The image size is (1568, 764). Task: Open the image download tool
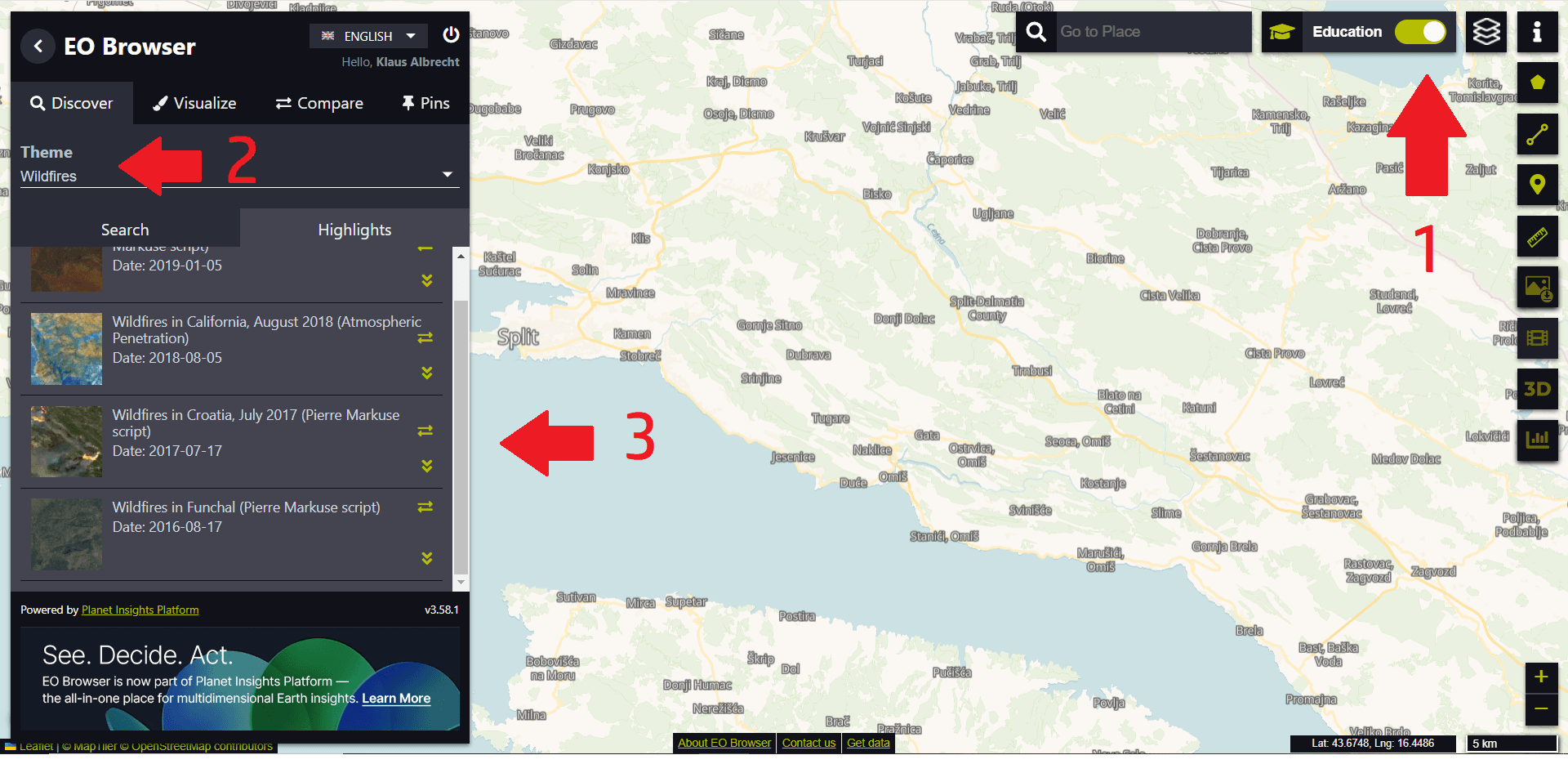[1537, 288]
